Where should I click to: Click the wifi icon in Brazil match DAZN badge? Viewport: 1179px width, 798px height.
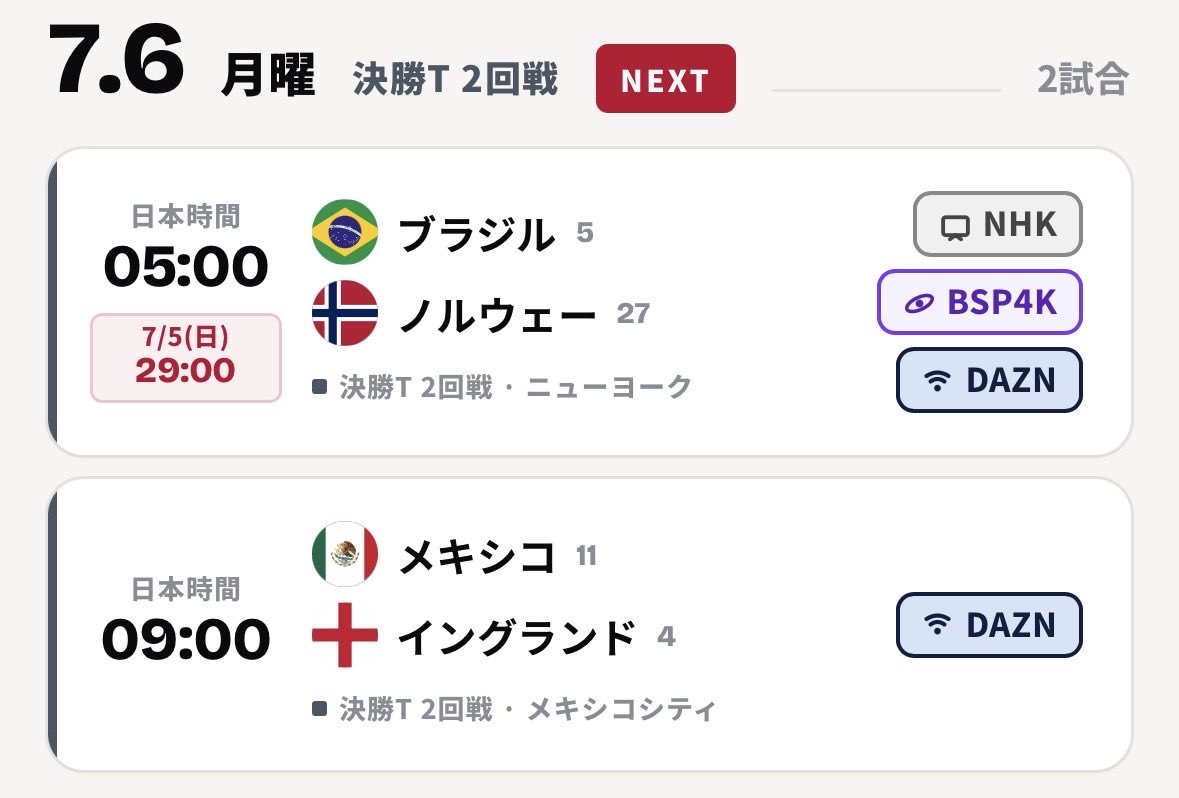click(937, 380)
